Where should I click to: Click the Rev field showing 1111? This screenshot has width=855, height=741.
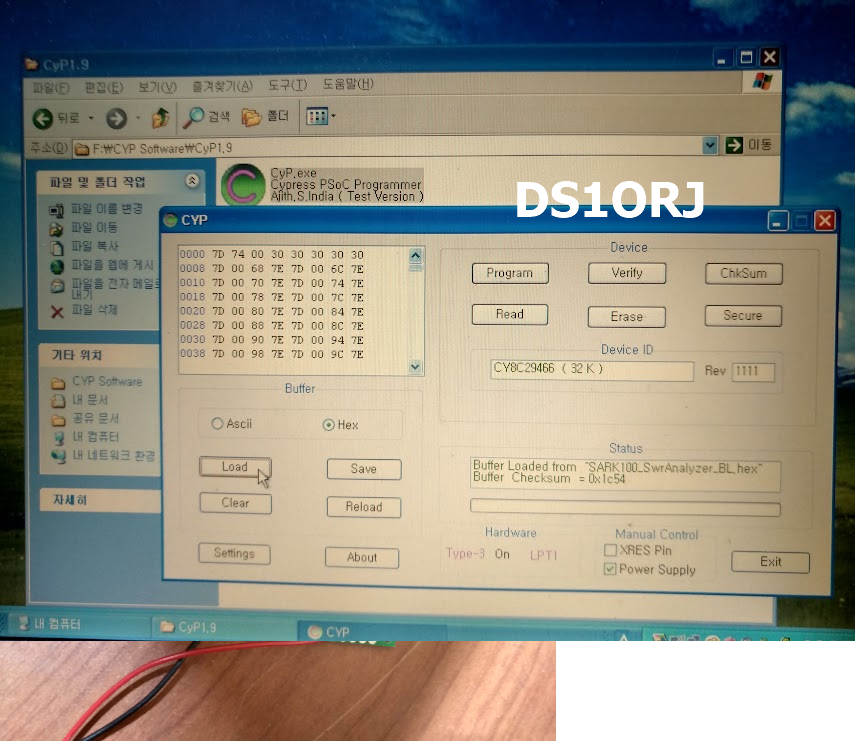753,372
